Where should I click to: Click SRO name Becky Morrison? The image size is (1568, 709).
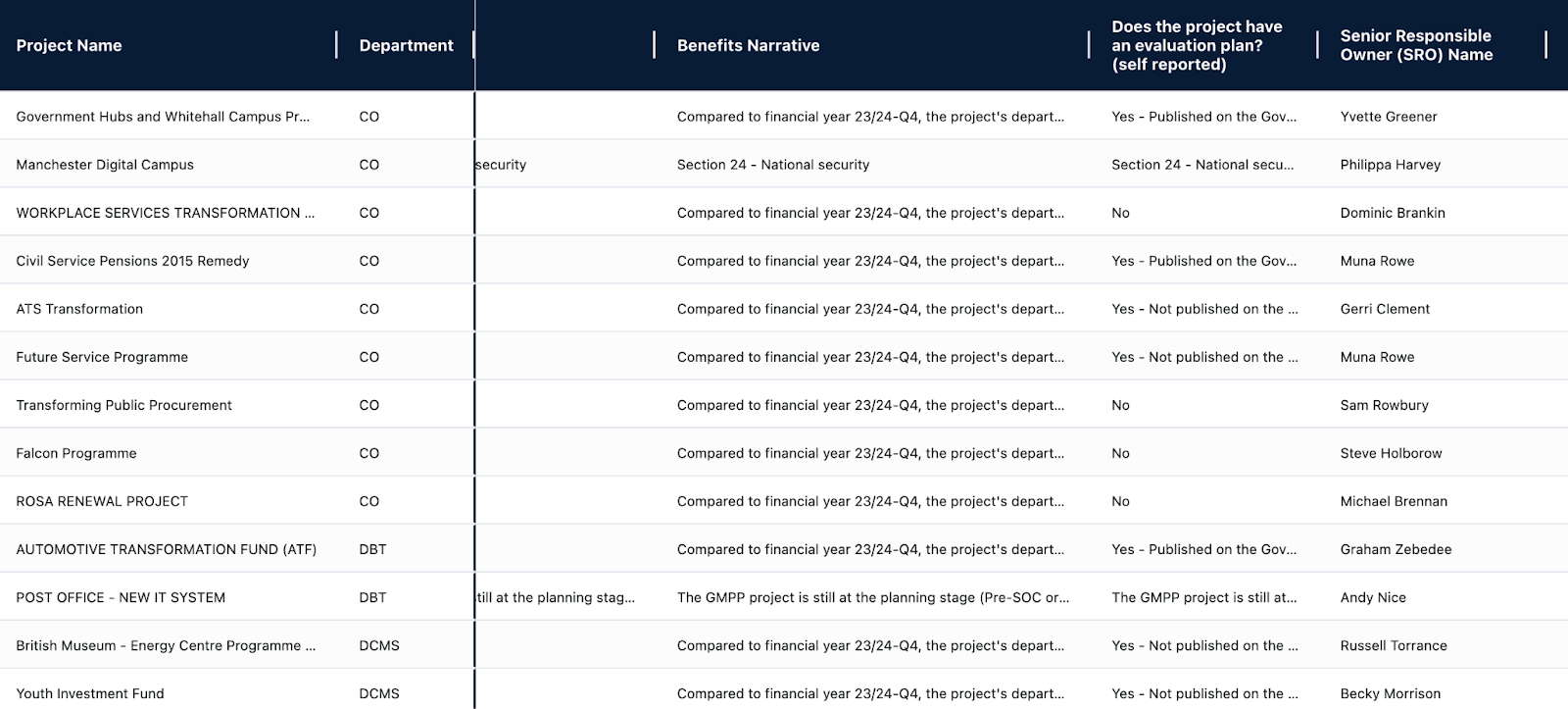pos(1391,693)
